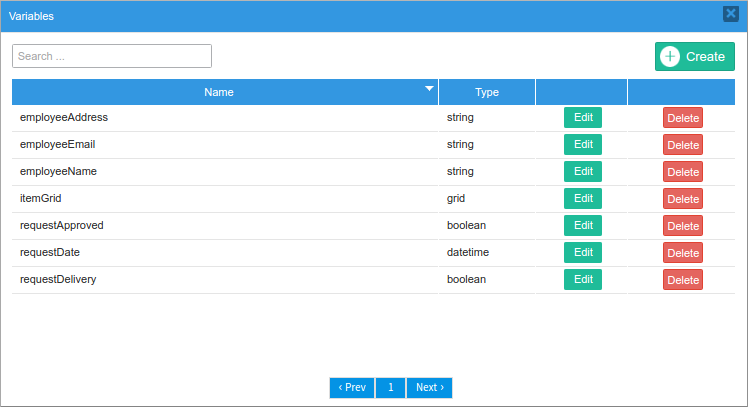Edit the employeeAddress variable
The height and width of the screenshot is (407, 748).
[583, 118]
